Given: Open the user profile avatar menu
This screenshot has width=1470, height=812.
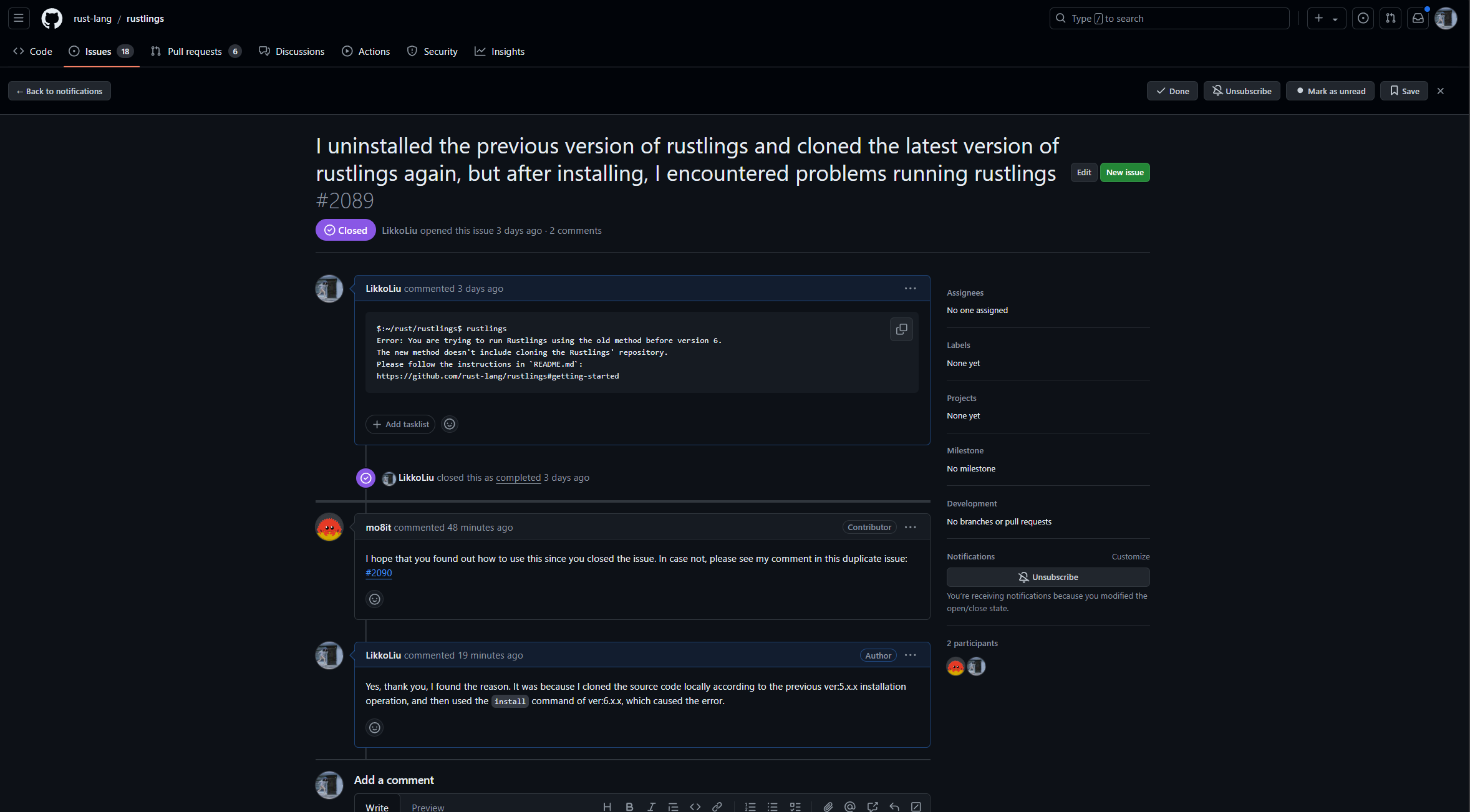Looking at the screenshot, I should point(1446,18).
